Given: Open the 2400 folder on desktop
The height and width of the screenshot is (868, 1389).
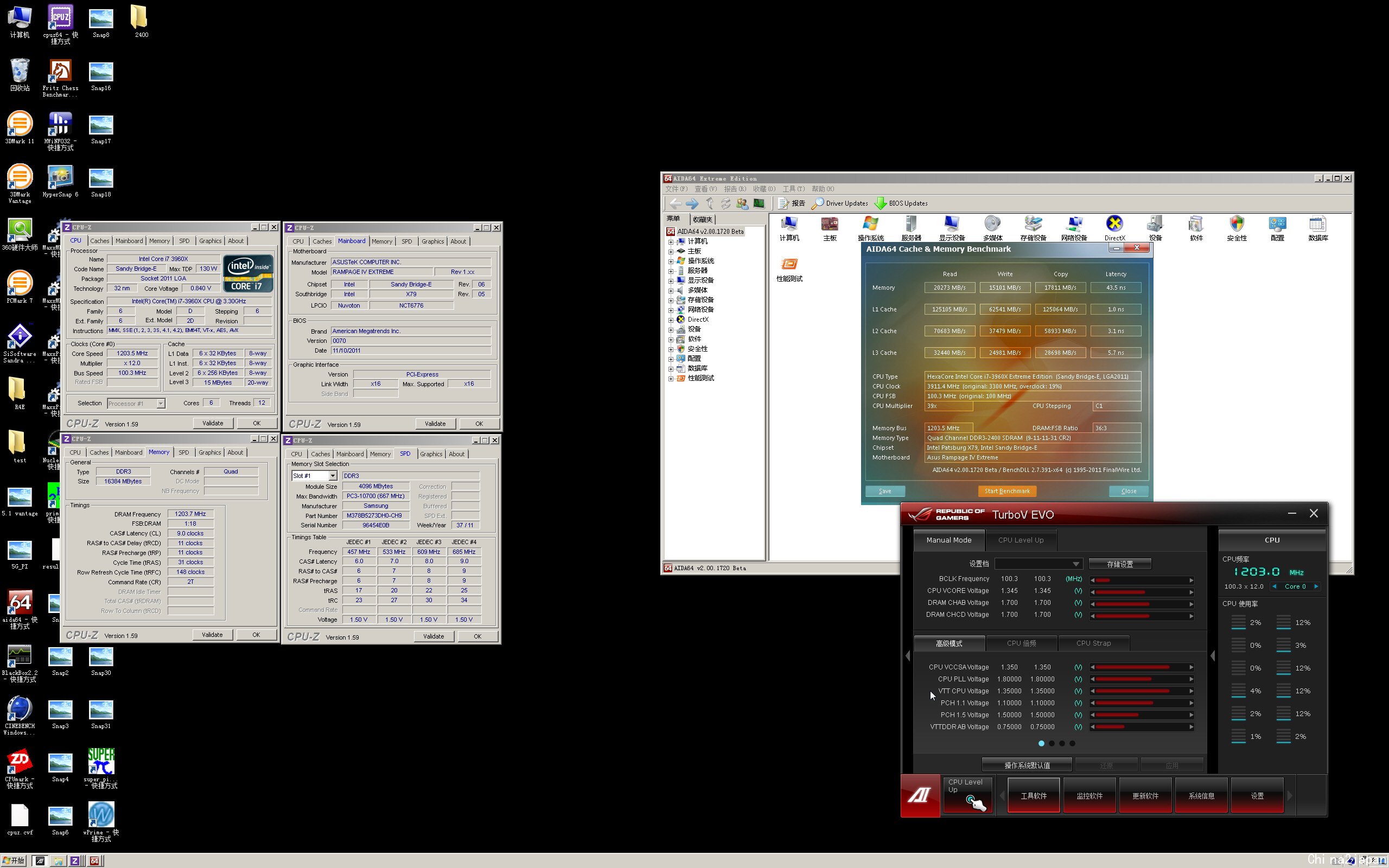Looking at the screenshot, I should click(141, 21).
